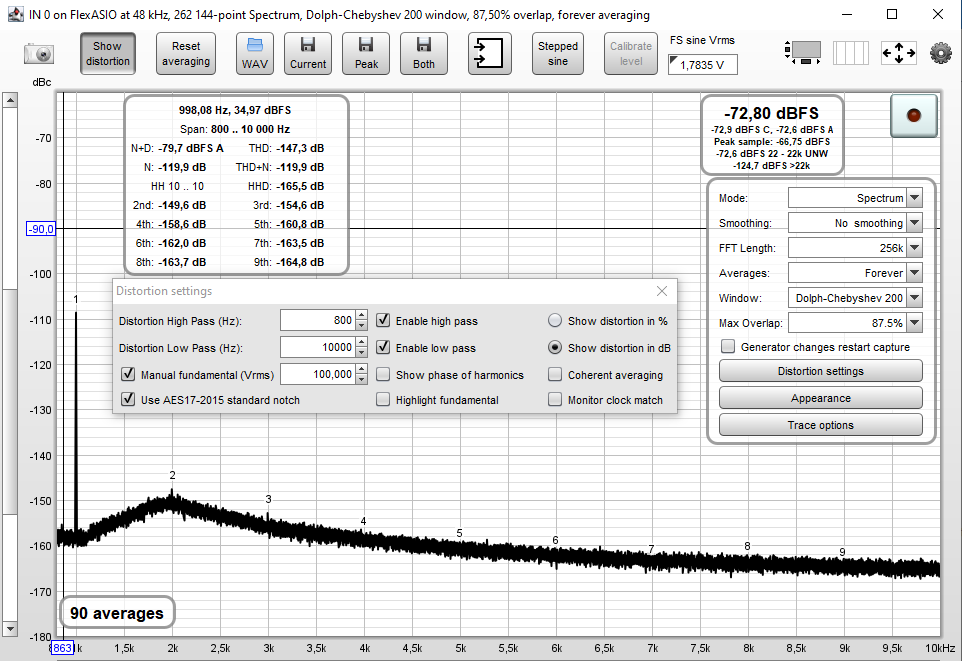Capture graph with the camera icon
Screen dimensions: 962x661
pyautogui.click(x=39, y=54)
